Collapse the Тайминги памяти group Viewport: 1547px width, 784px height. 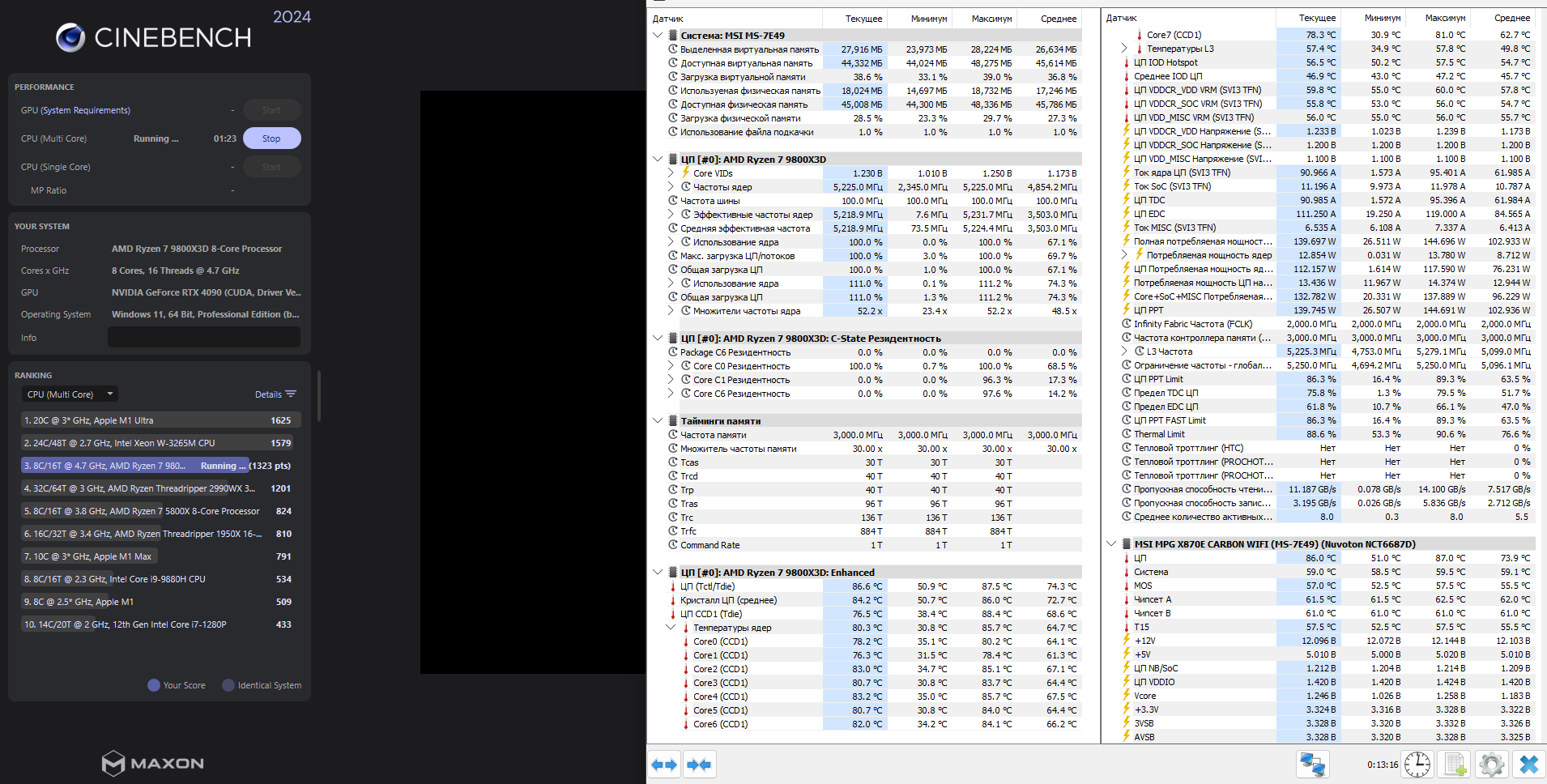(658, 421)
